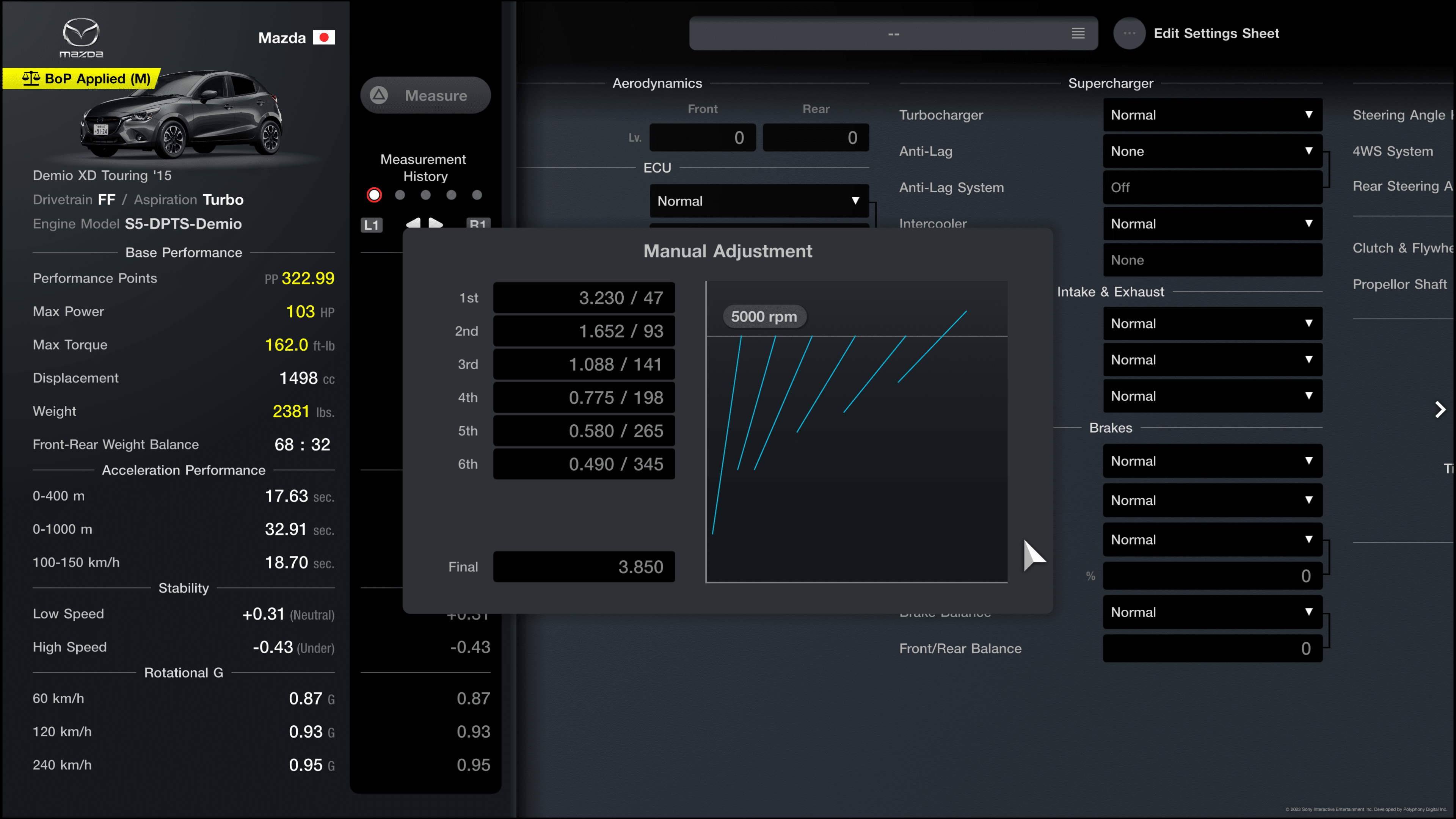Go to next page with right chevron

coord(1440,409)
